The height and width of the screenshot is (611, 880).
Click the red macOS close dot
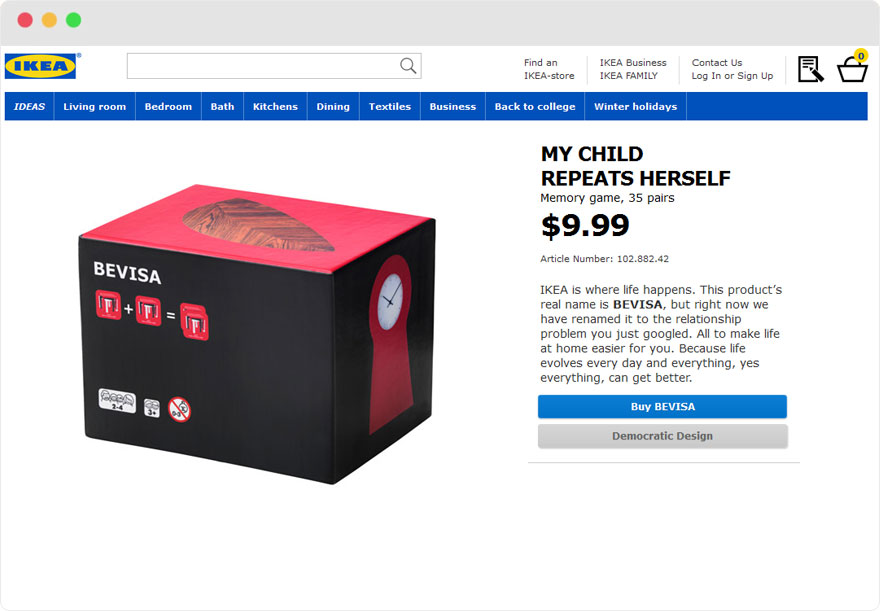click(x=25, y=20)
